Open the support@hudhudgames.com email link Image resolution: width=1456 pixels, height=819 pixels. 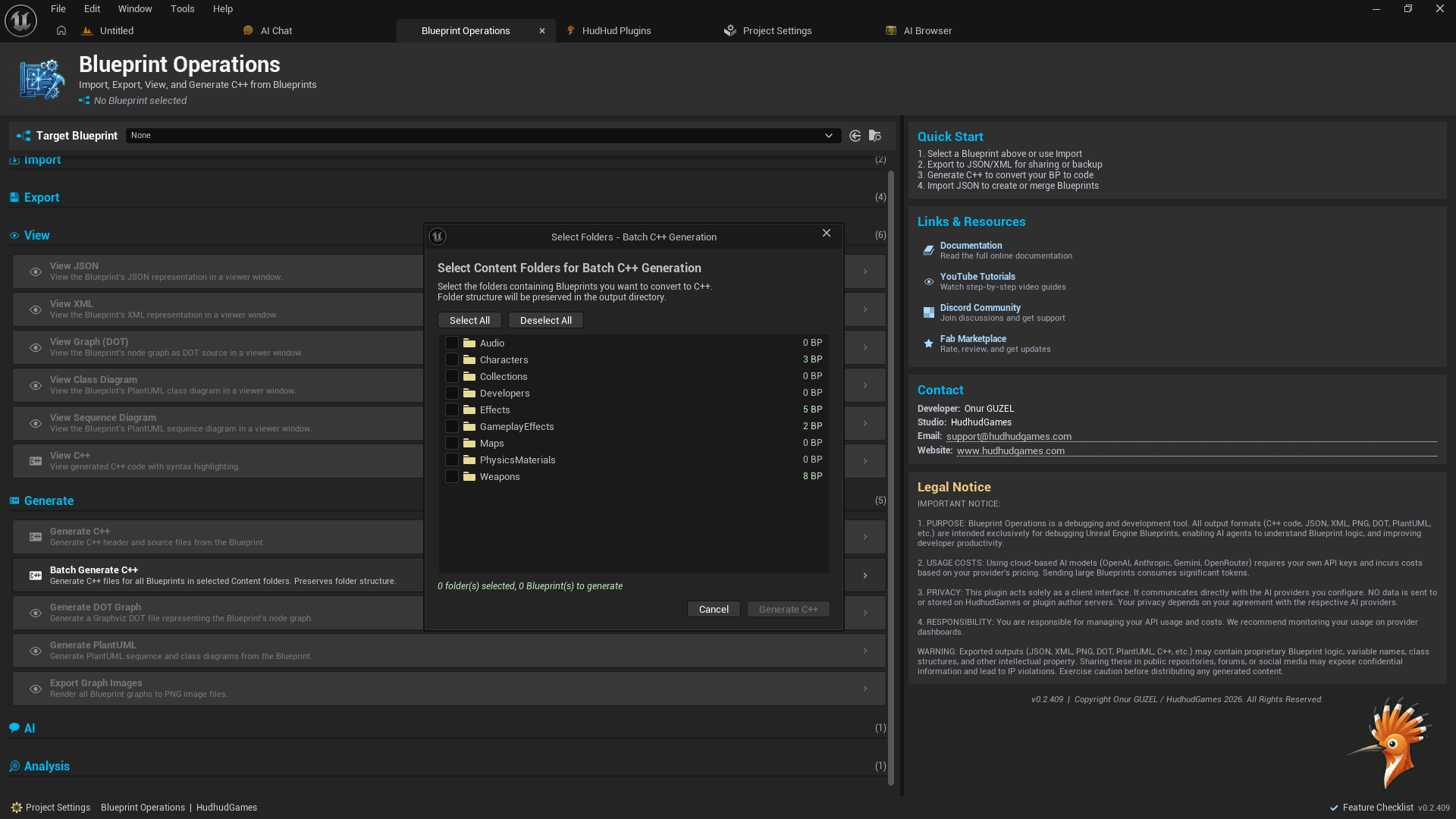point(1009,437)
